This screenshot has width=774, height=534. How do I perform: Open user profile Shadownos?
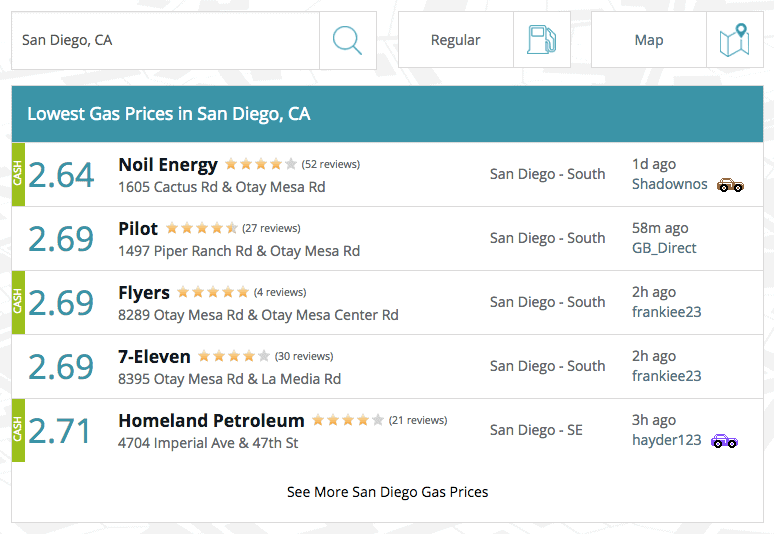pyautogui.click(x=669, y=184)
